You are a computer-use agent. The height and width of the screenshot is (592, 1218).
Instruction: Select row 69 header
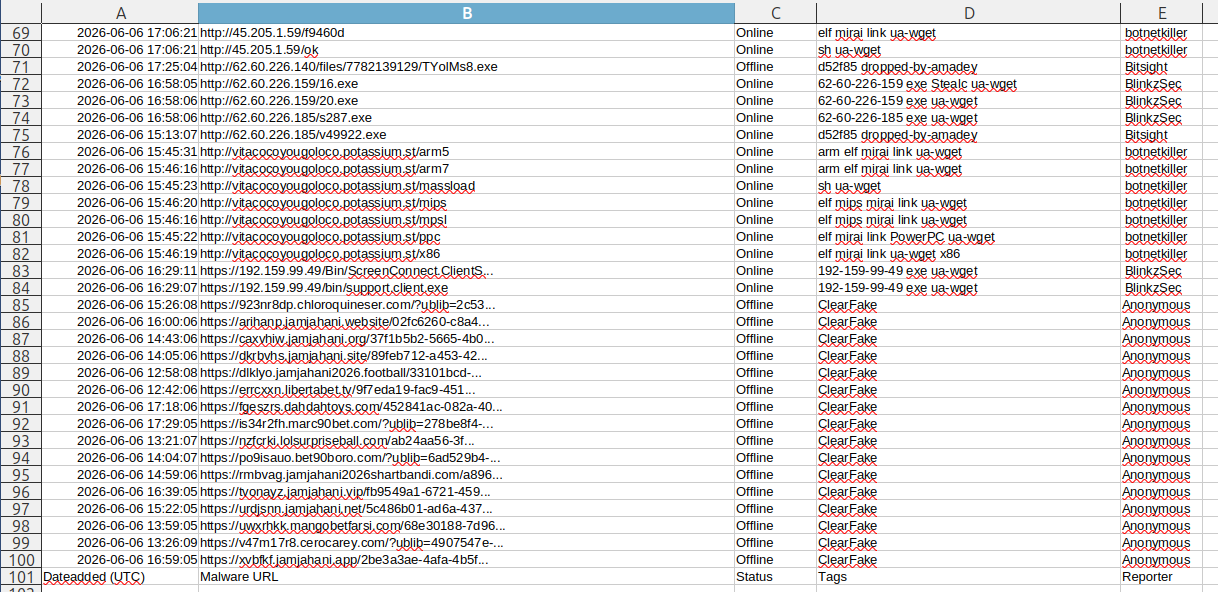point(21,33)
